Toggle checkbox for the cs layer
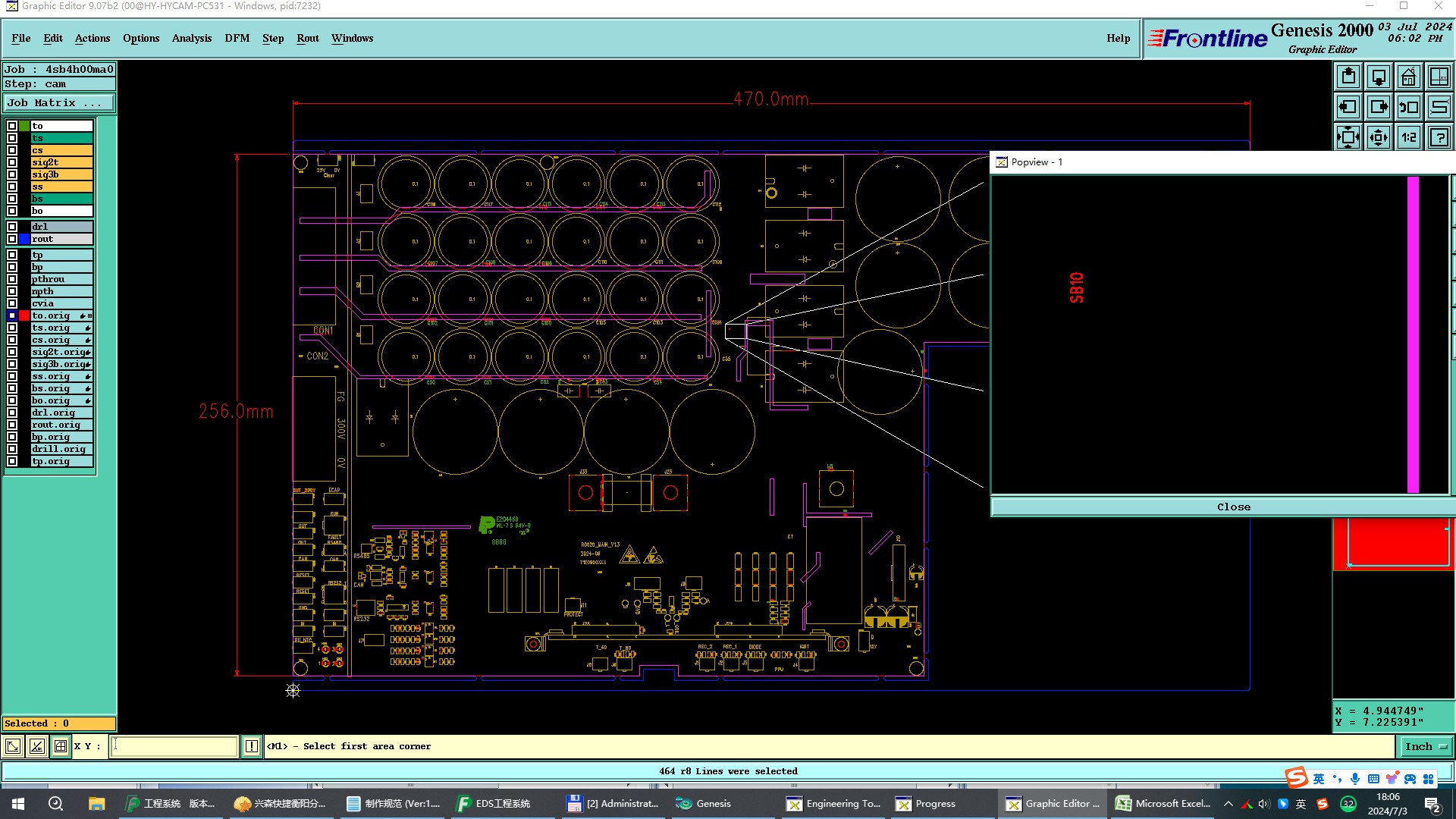Screen dimensions: 1456x819 tap(12, 150)
